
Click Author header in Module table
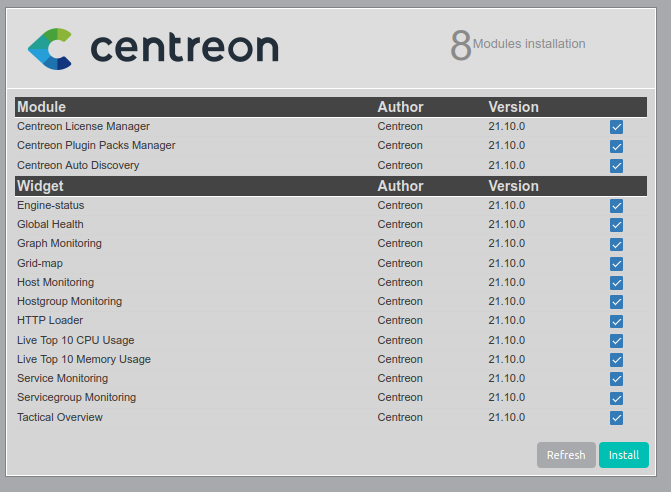[401, 107]
